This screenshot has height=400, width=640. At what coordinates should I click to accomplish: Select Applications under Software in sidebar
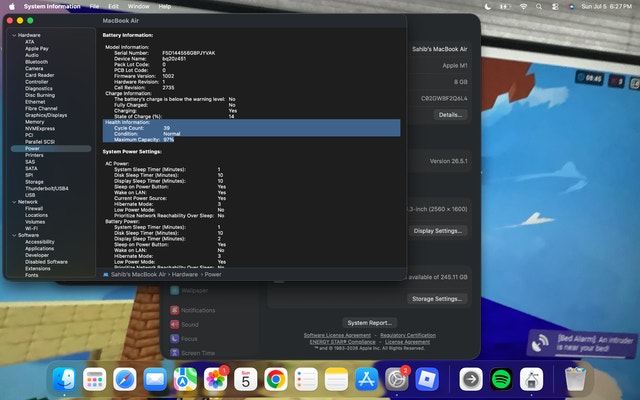[39, 249]
